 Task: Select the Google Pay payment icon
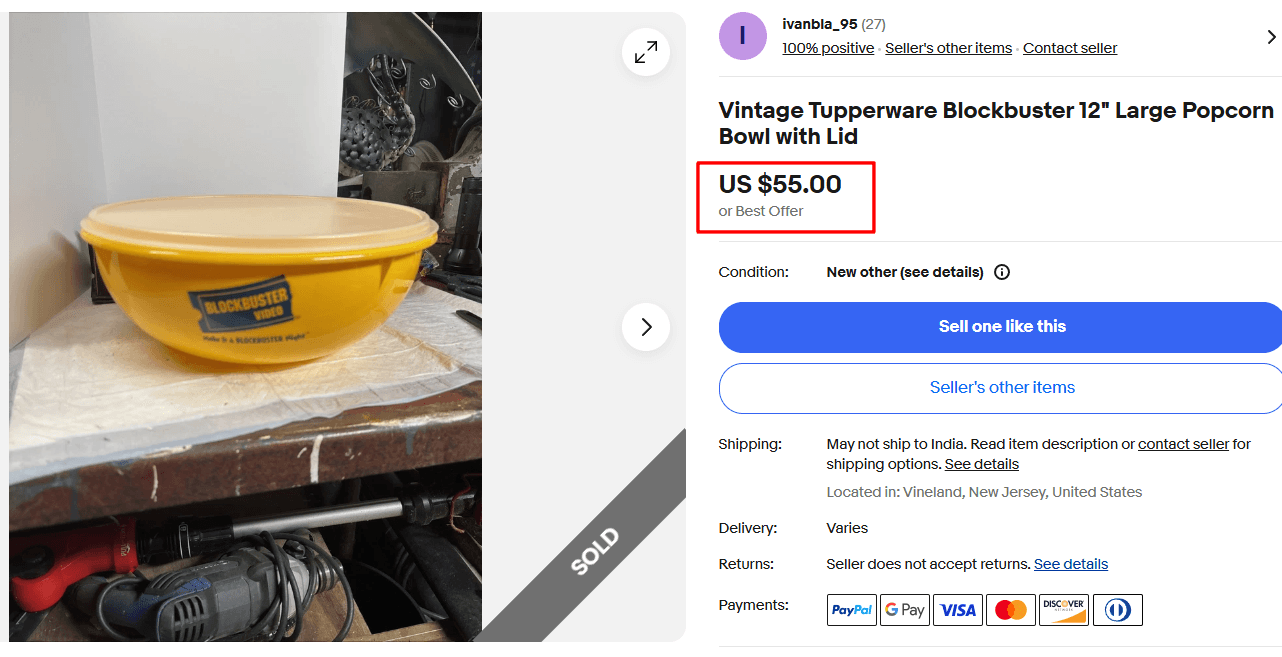(904, 610)
